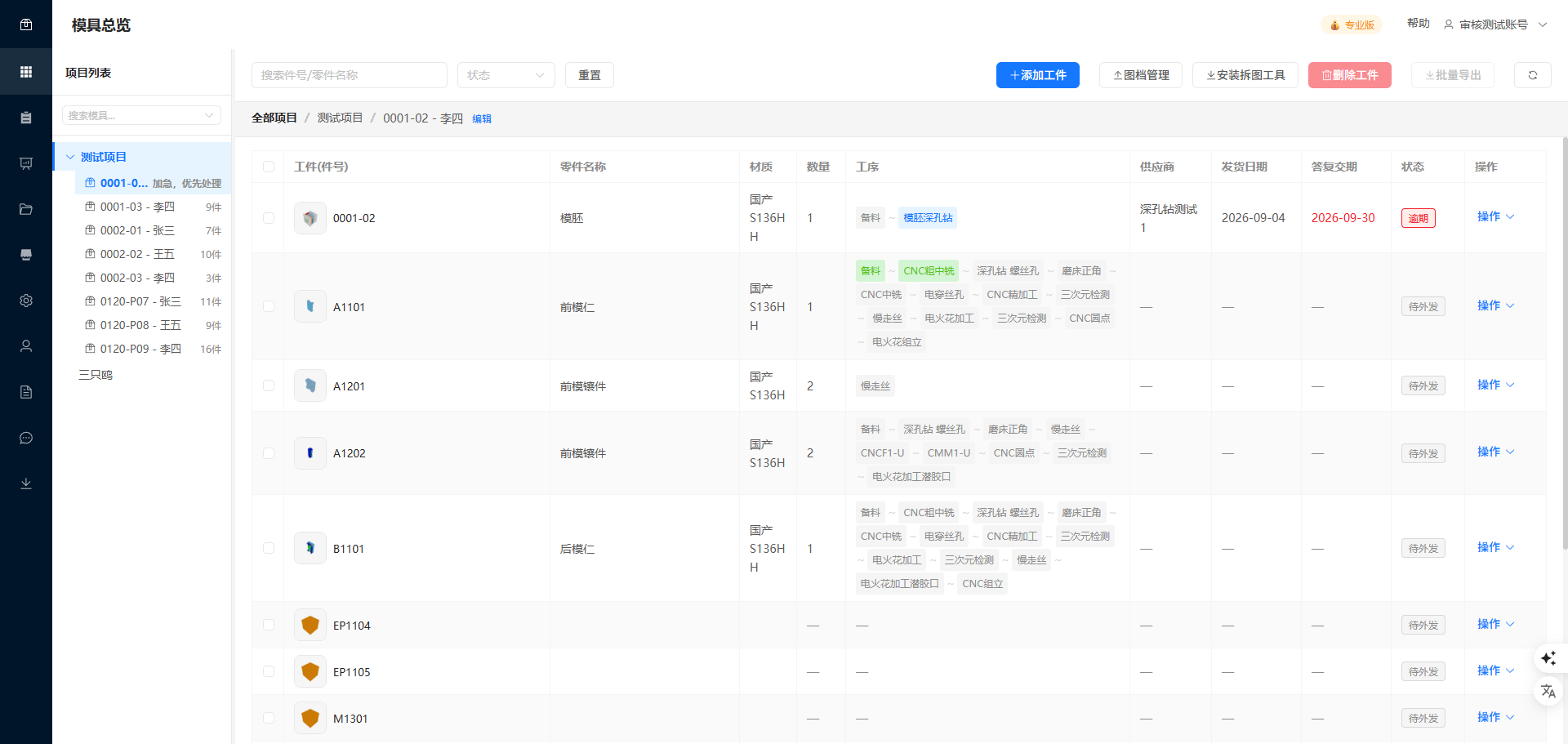Screen dimensions: 1568x744
Task: Open thumbnail of part A1201
Action: click(x=310, y=385)
